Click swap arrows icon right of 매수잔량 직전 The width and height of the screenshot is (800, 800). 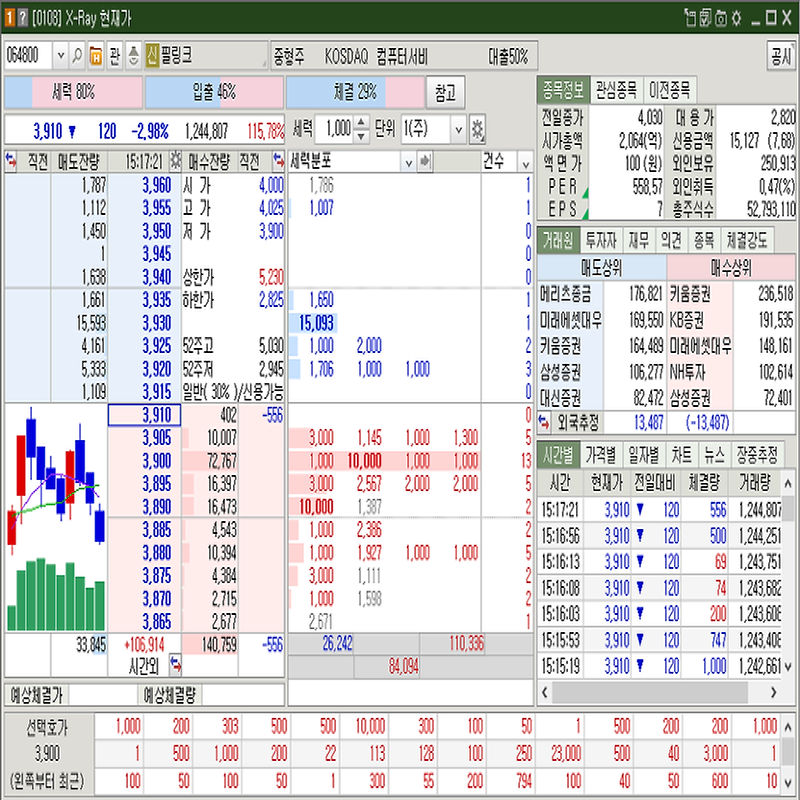click(278, 162)
